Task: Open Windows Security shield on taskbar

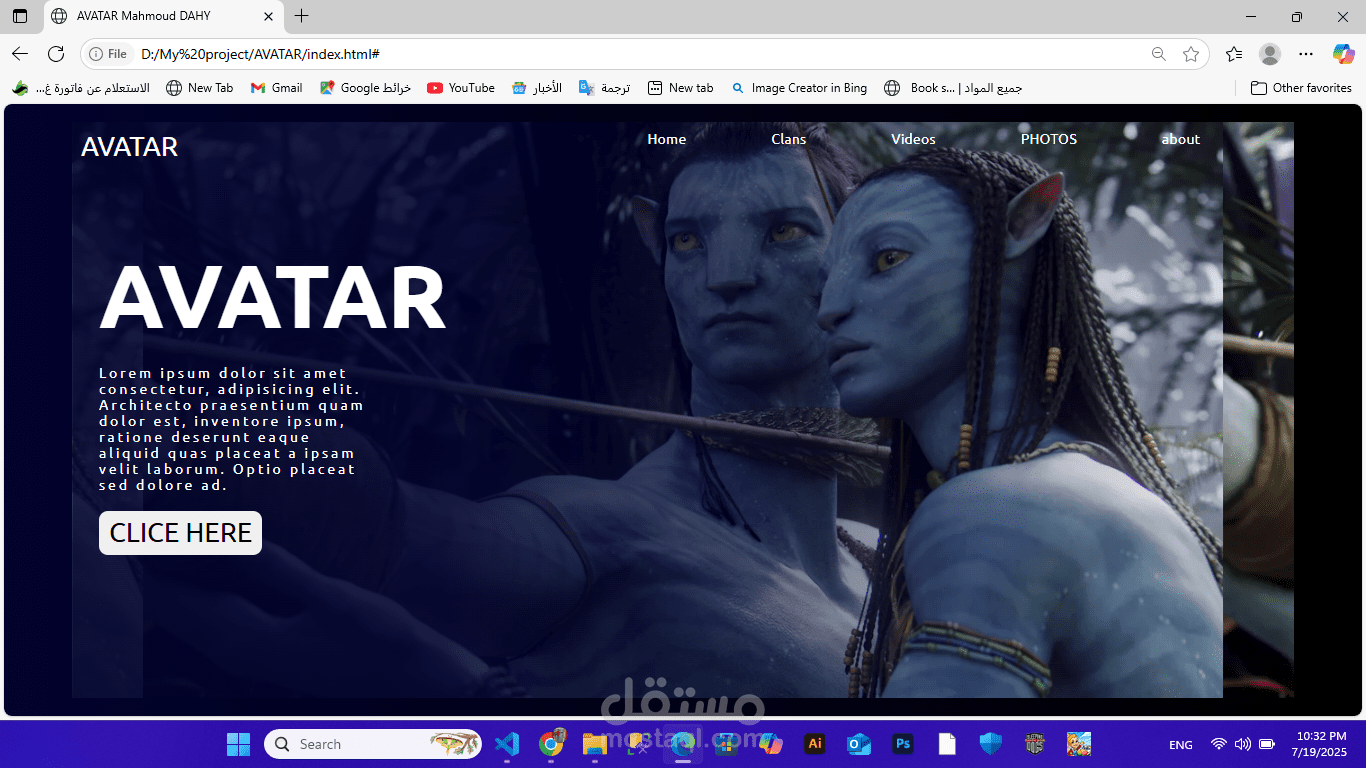Action: [x=991, y=744]
